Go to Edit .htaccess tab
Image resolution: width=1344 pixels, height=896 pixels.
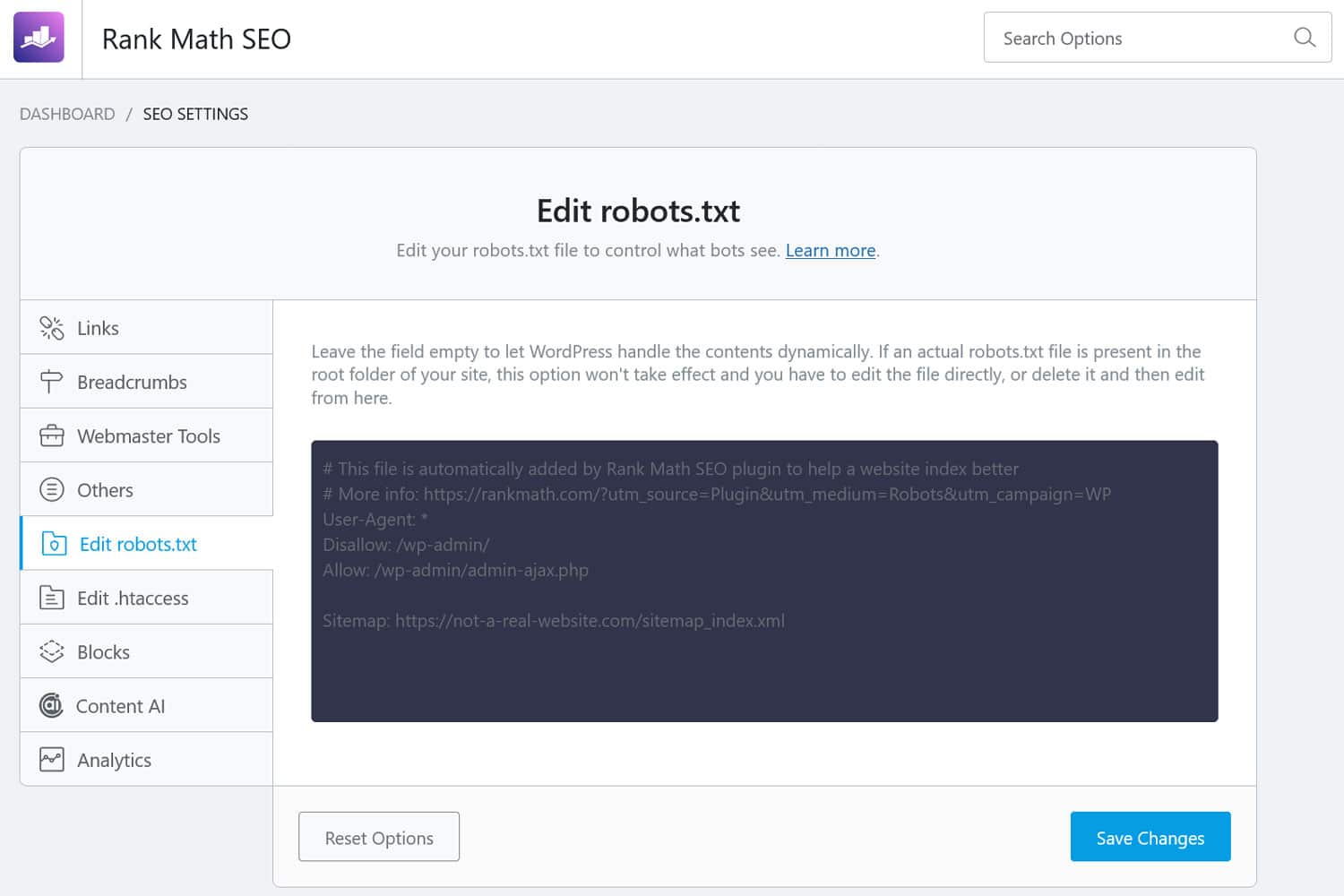tap(147, 598)
